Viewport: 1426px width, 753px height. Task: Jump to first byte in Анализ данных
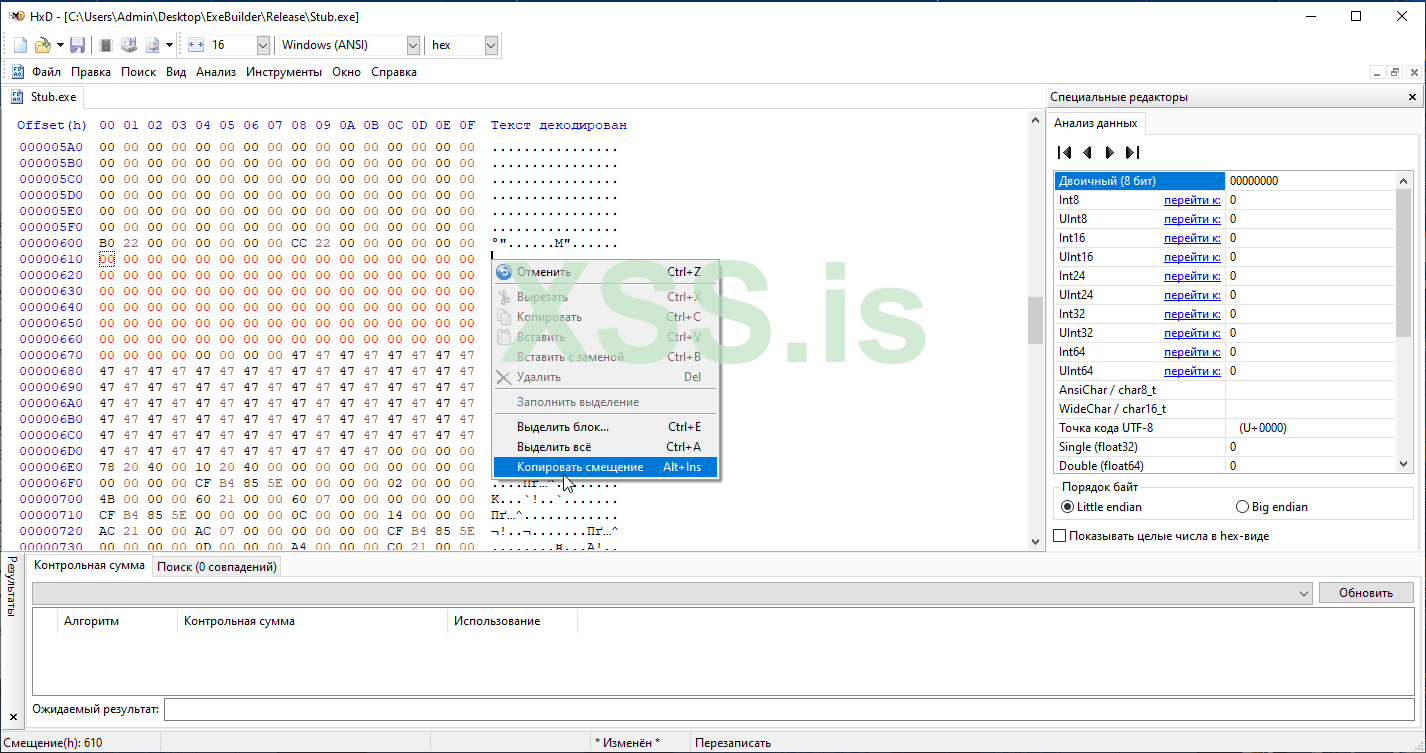point(1065,153)
